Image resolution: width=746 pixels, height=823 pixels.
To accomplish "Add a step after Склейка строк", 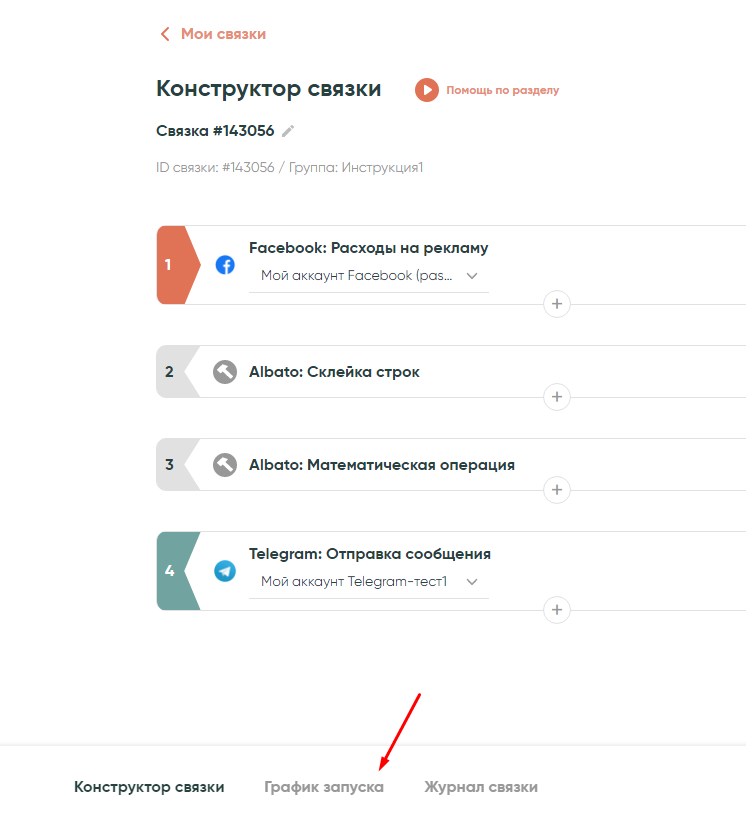I will (557, 397).
